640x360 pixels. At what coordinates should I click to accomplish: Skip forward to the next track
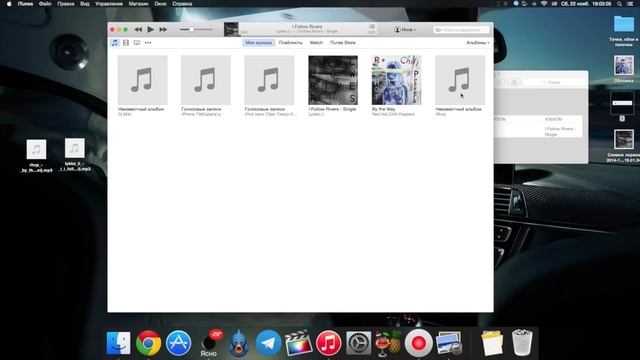(x=163, y=29)
